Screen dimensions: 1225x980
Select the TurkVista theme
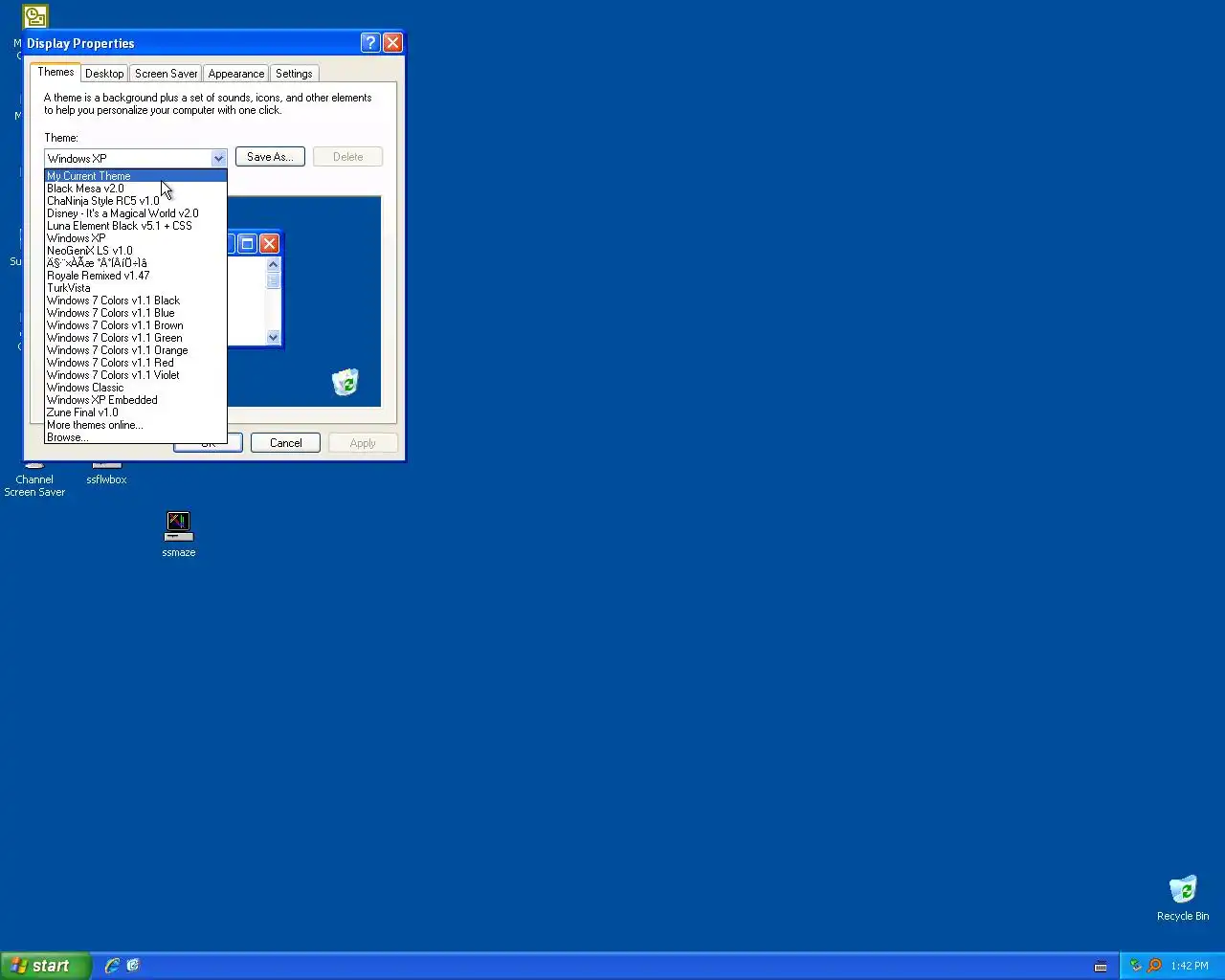click(x=135, y=288)
